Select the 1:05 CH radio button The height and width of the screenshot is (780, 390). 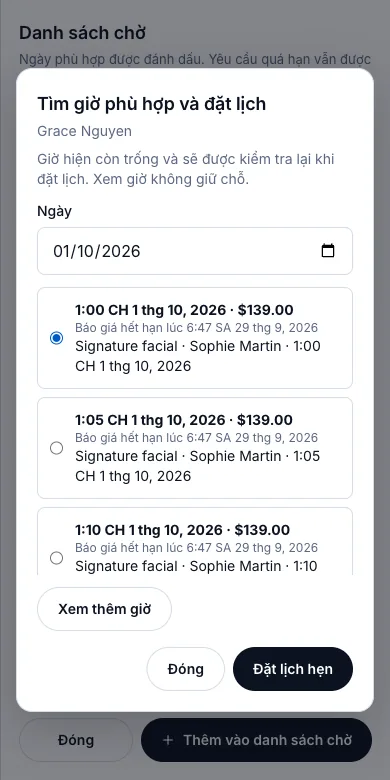pos(57,448)
